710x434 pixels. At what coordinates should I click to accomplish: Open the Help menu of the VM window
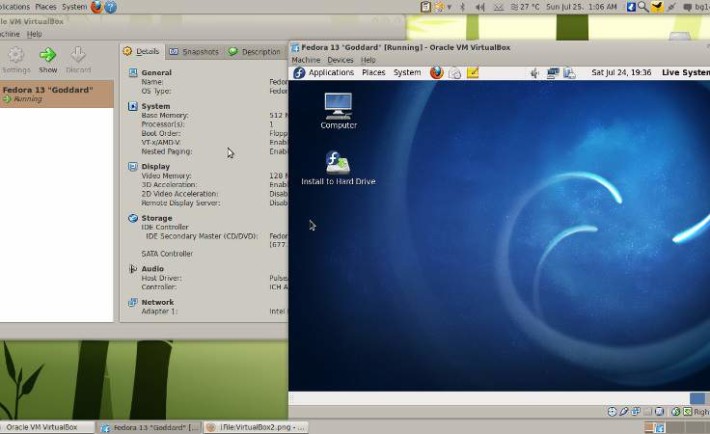pyautogui.click(x=368, y=60)
